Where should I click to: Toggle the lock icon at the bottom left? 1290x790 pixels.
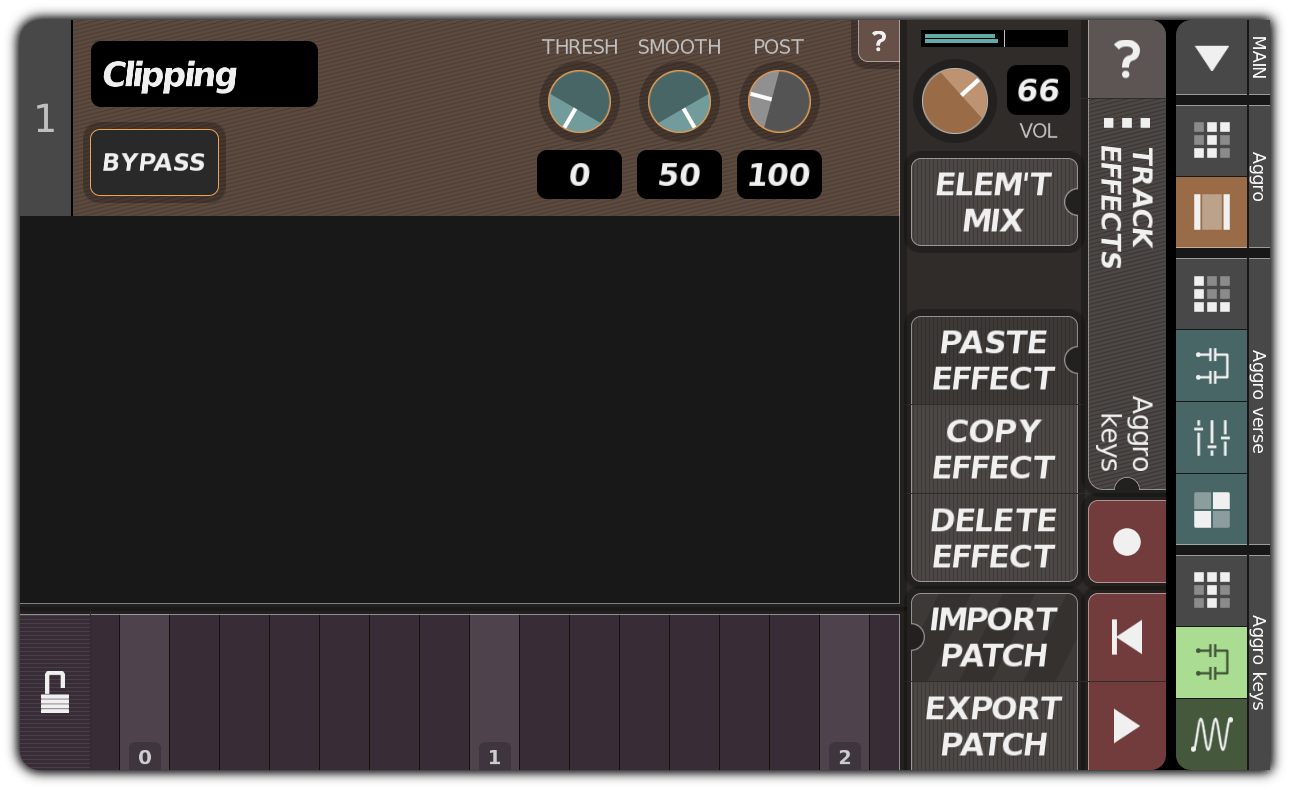[x=55, y=692]
